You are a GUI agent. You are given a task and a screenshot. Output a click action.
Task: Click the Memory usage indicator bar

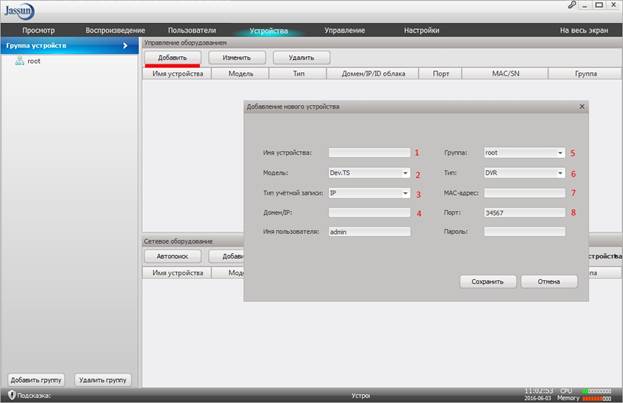[x=596, y=398]
